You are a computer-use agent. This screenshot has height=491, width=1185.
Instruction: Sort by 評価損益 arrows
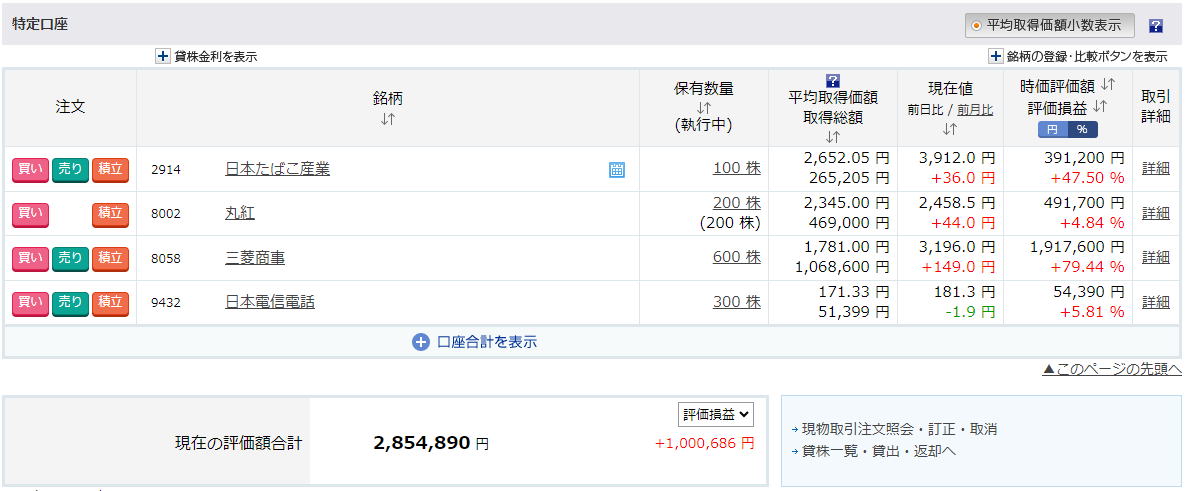[1101, 107]
